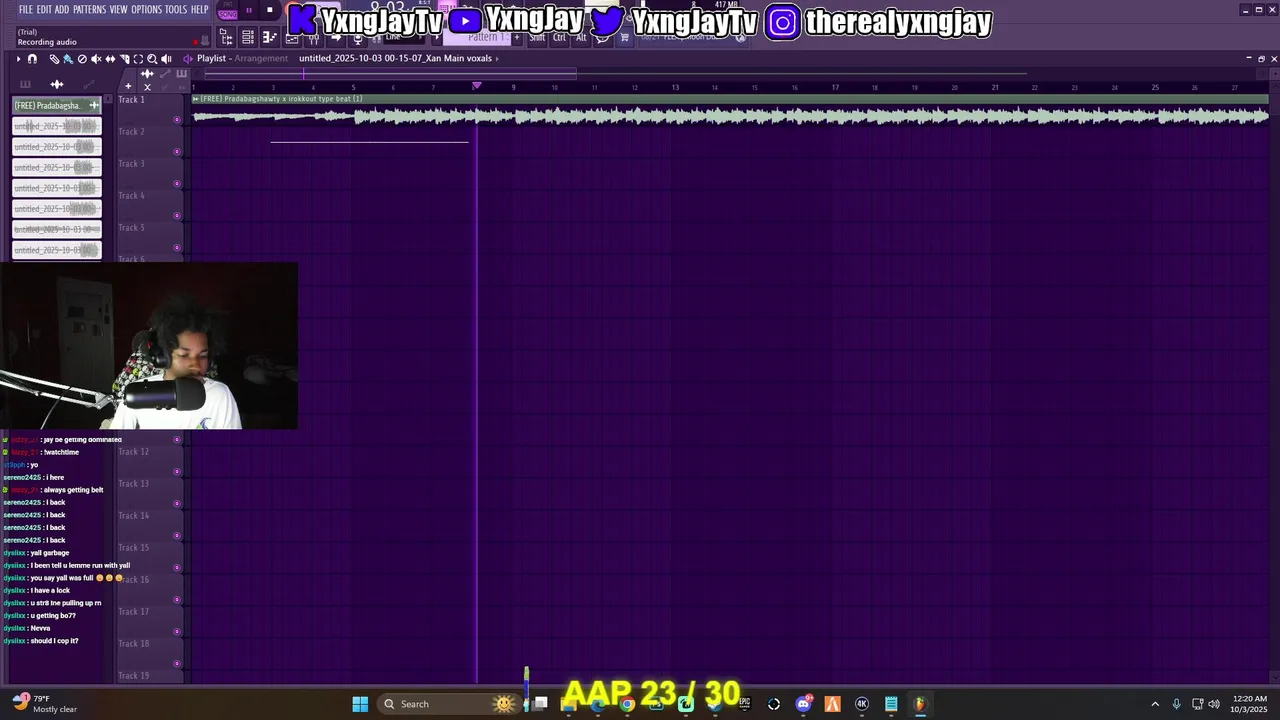Mute Track 16 with its dot toggle

(177, 600)
